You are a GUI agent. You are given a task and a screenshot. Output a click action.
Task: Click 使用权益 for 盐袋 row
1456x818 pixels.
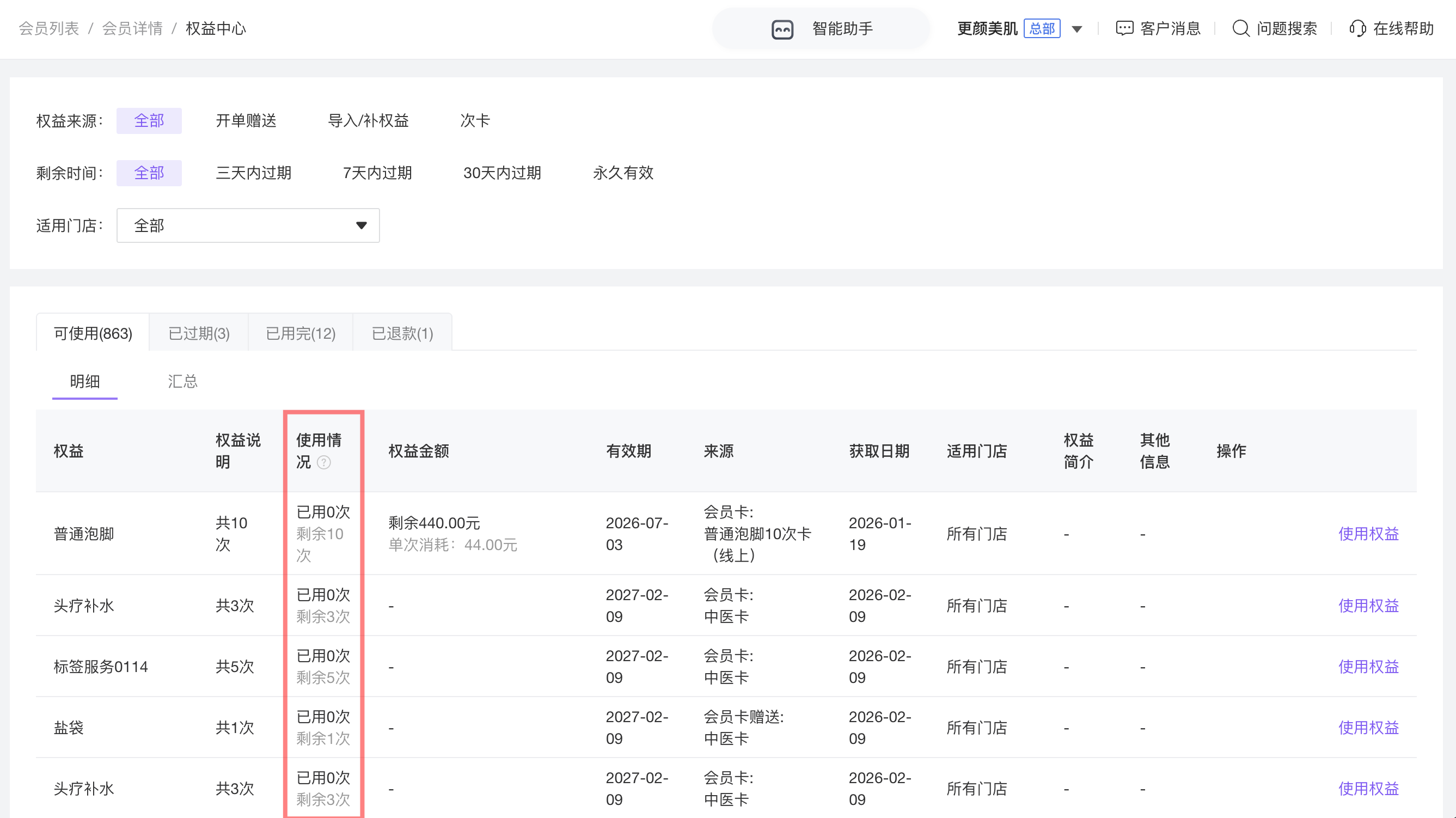pos(1368,727)
